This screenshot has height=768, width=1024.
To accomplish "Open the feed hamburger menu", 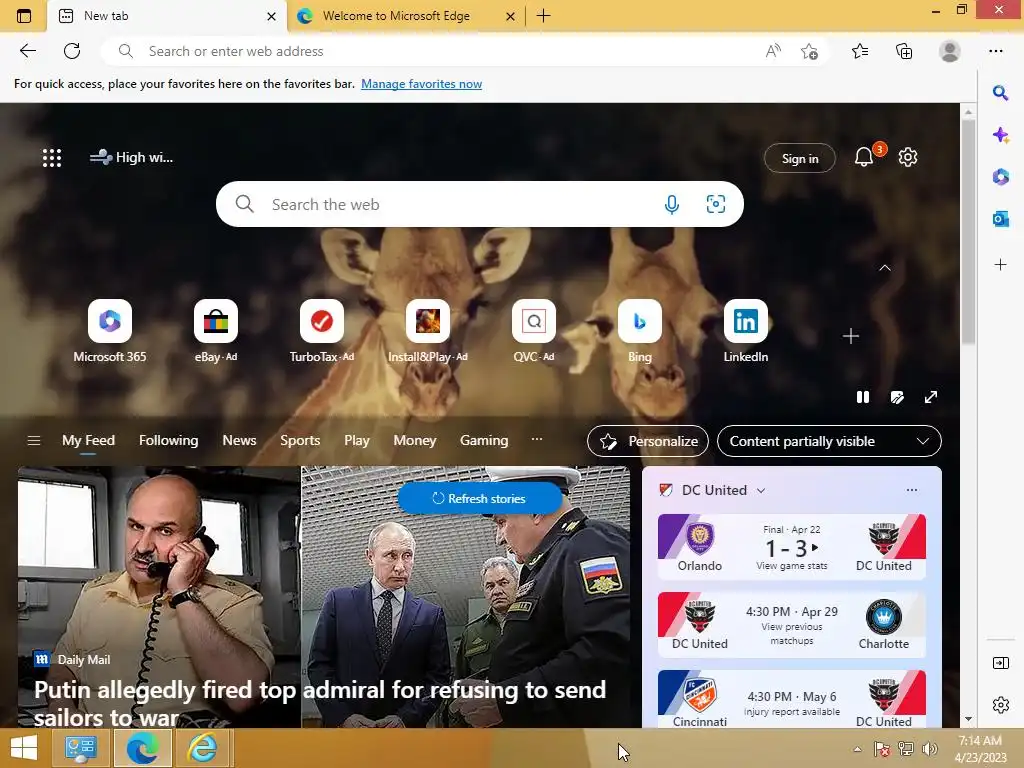I will coord(34,441).
